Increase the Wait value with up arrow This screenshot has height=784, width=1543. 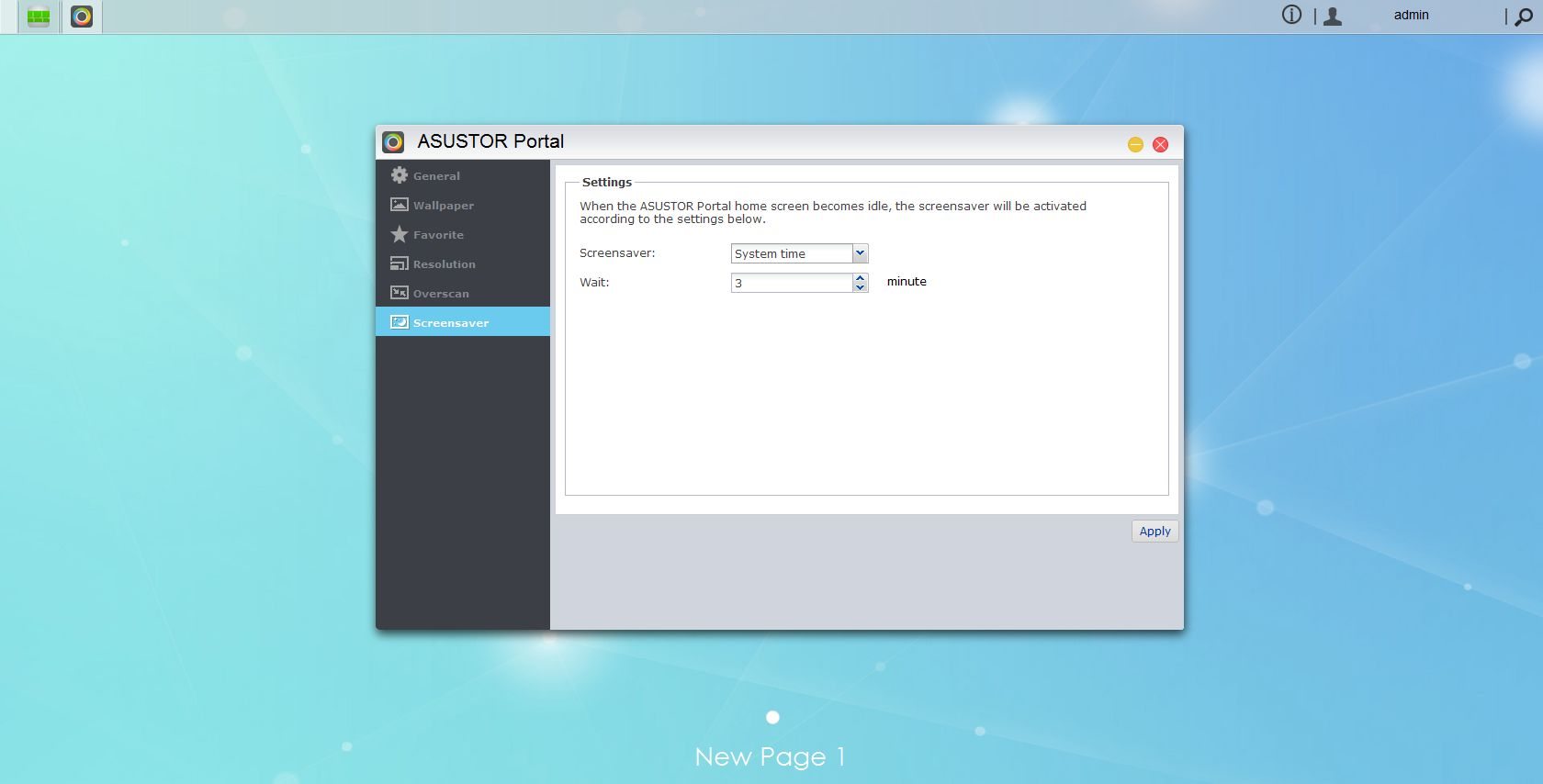coord(861,277)
